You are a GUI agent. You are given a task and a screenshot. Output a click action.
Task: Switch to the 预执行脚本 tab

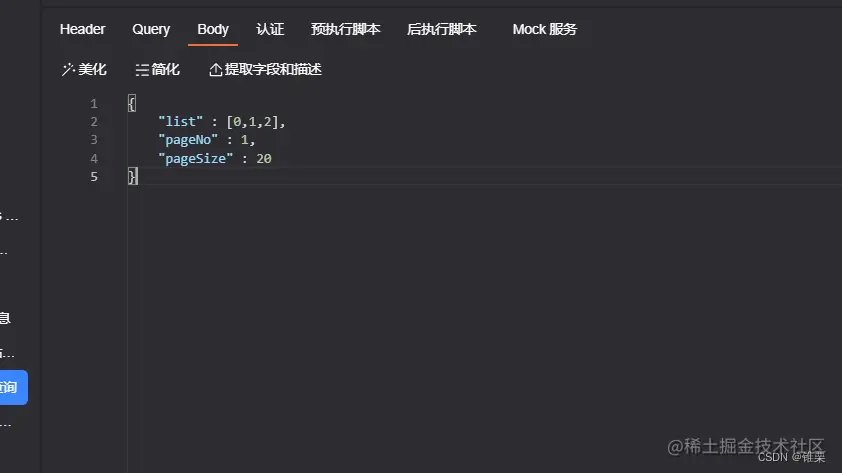345,29
